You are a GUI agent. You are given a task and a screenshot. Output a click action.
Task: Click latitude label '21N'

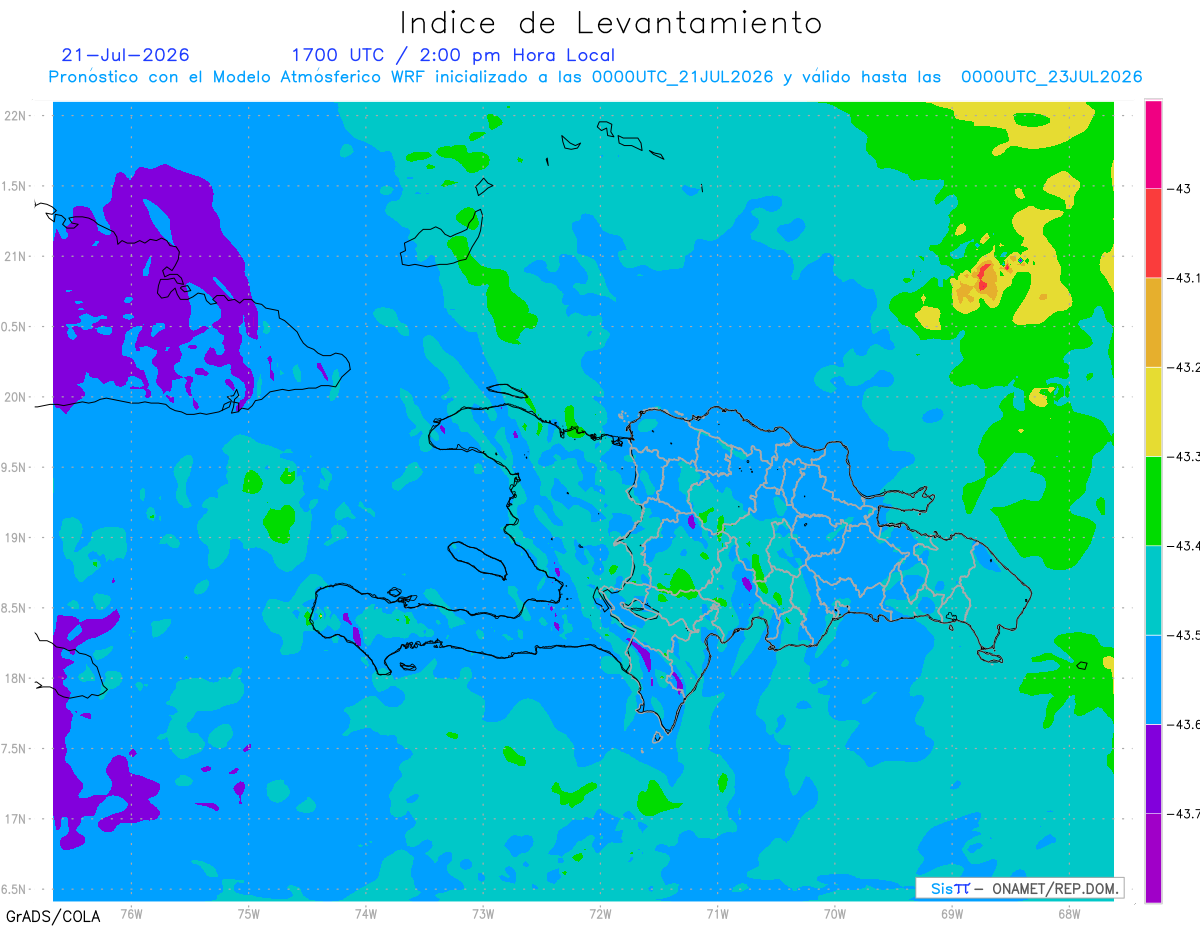(x=16, y=256)
